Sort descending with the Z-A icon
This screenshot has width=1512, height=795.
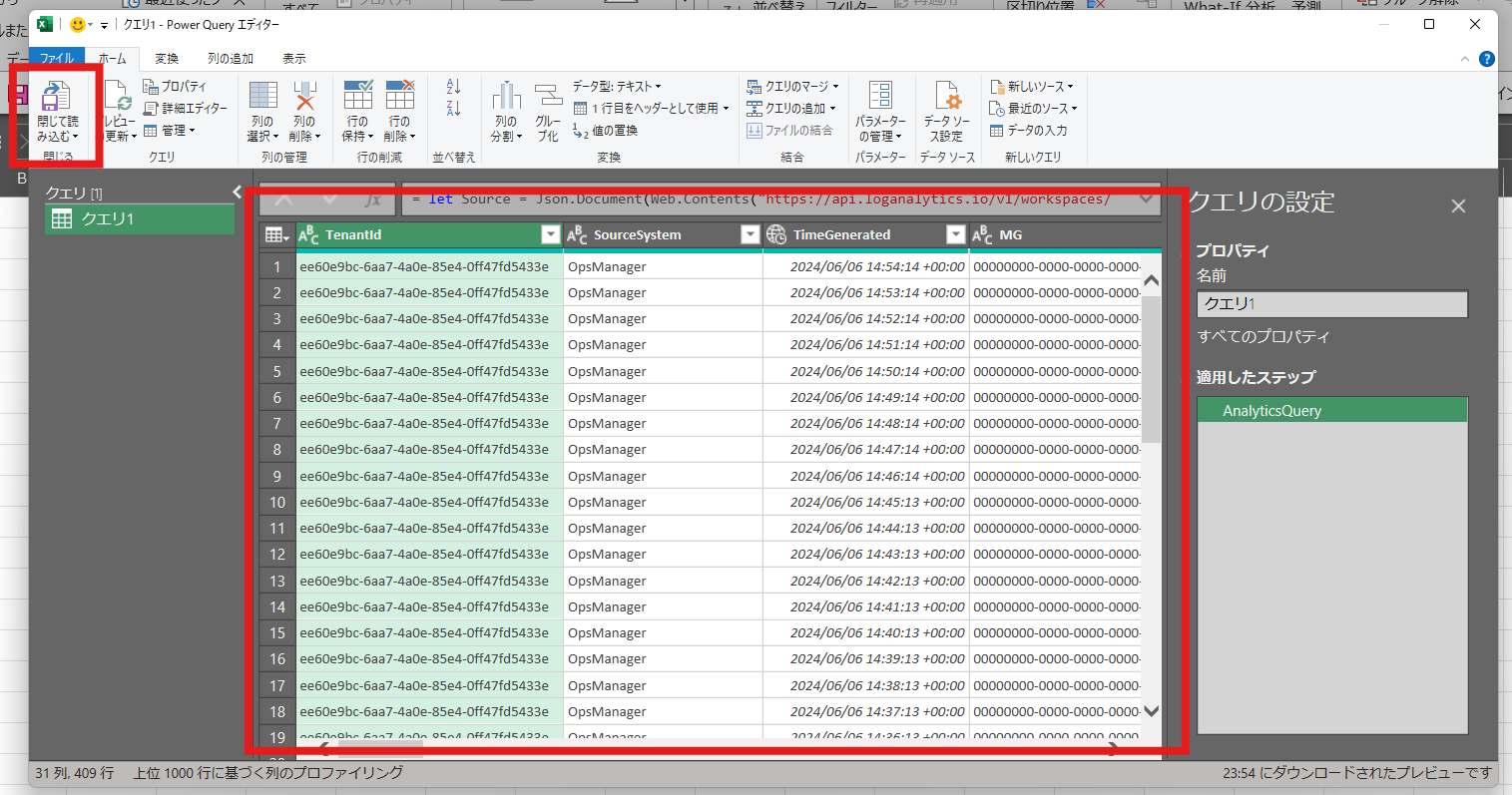click(454, 108)
